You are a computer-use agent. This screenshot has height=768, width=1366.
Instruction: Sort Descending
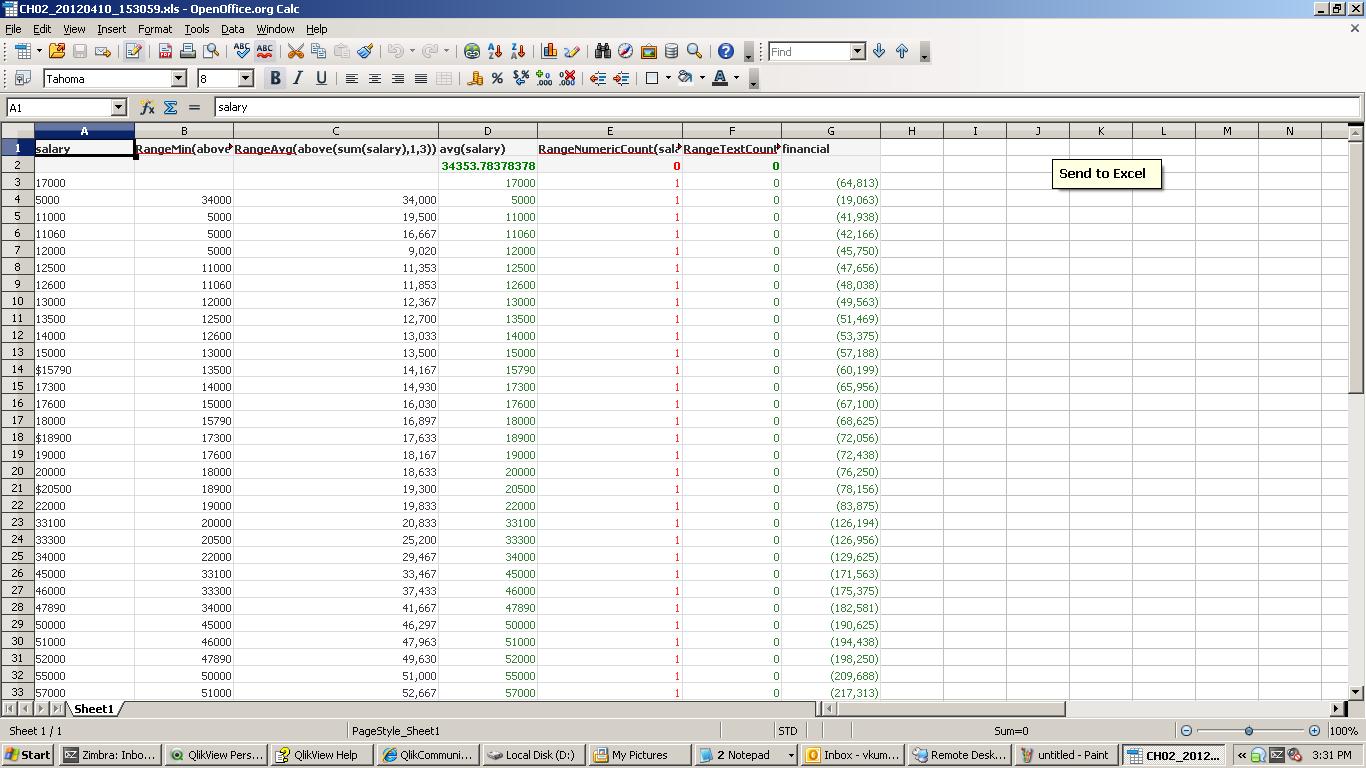pyautogui.click(x=518, y=51)
